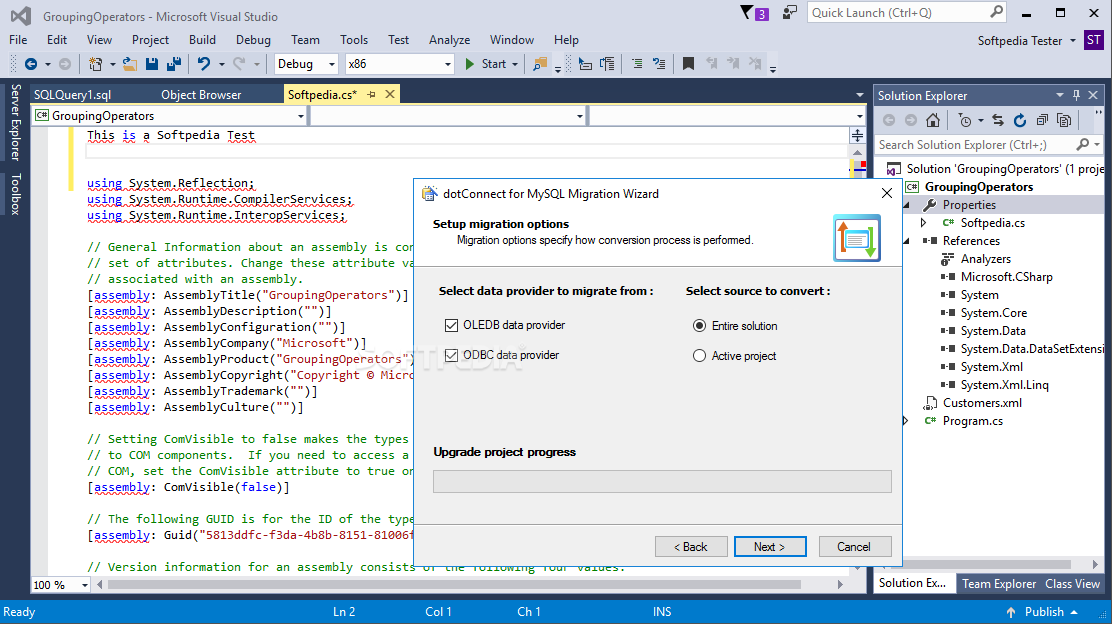The height and width of the screenshot is (624, 1112).
Task: Select the Entire solution radio button
Action: (x=699, y=326)
